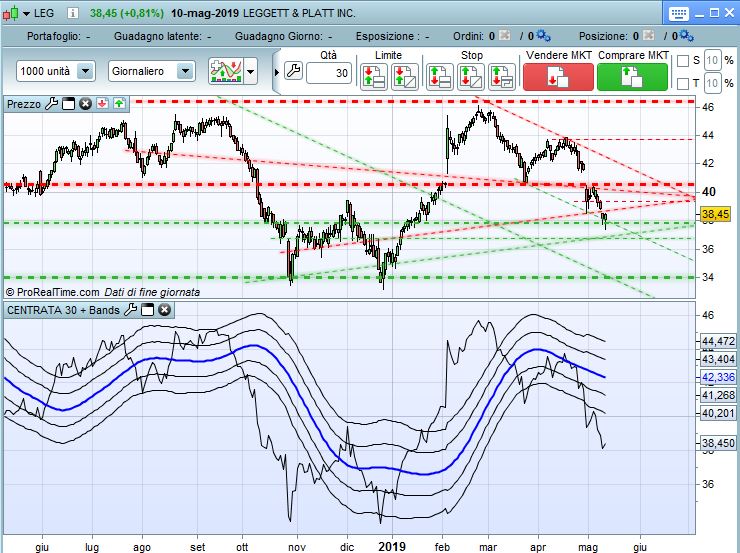Click the 38,45 current price label
This screenshot has width=740, height=553.
coord(715,215)
